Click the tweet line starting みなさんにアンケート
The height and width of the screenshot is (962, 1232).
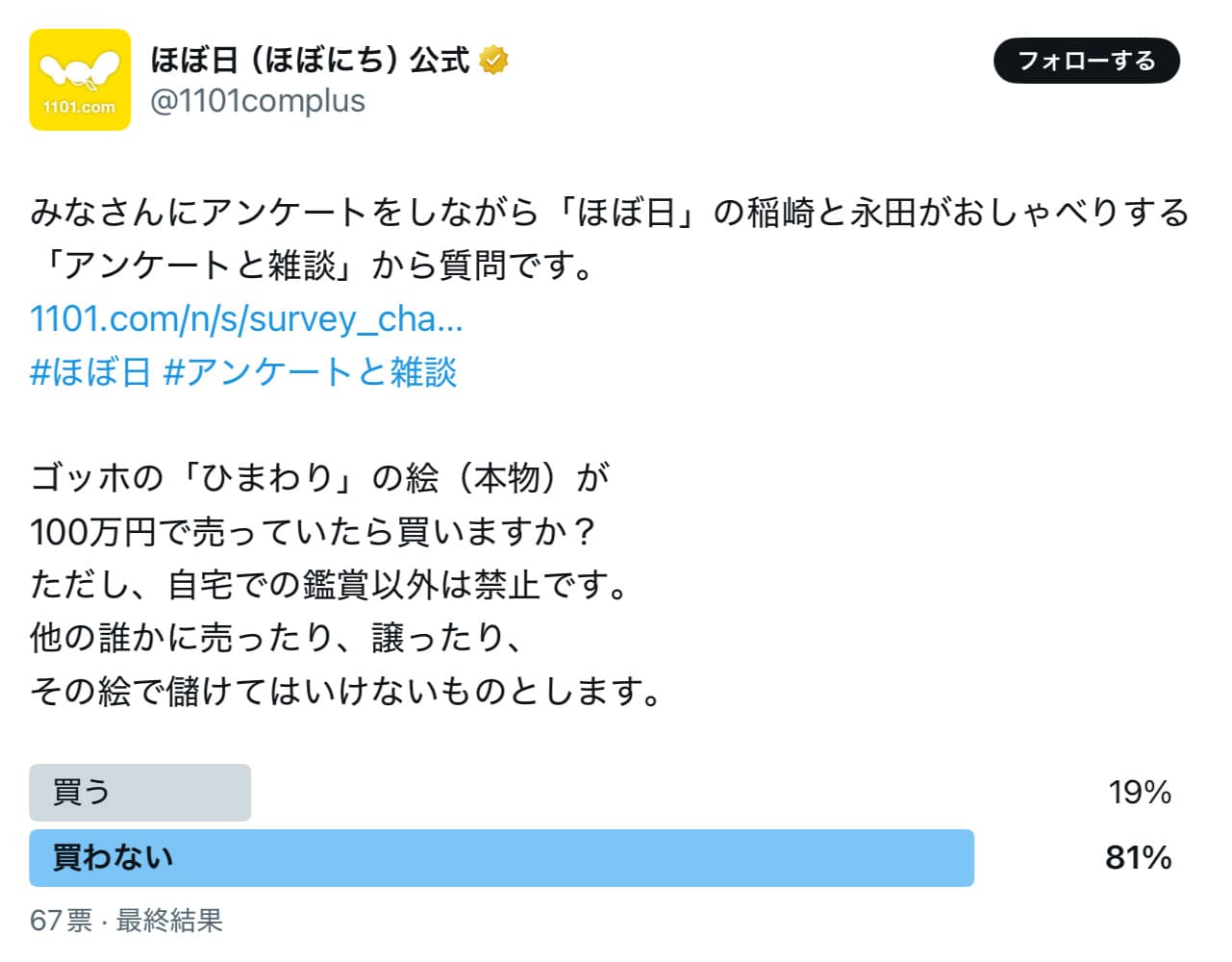pyautogui.click(x=610, y=213)
